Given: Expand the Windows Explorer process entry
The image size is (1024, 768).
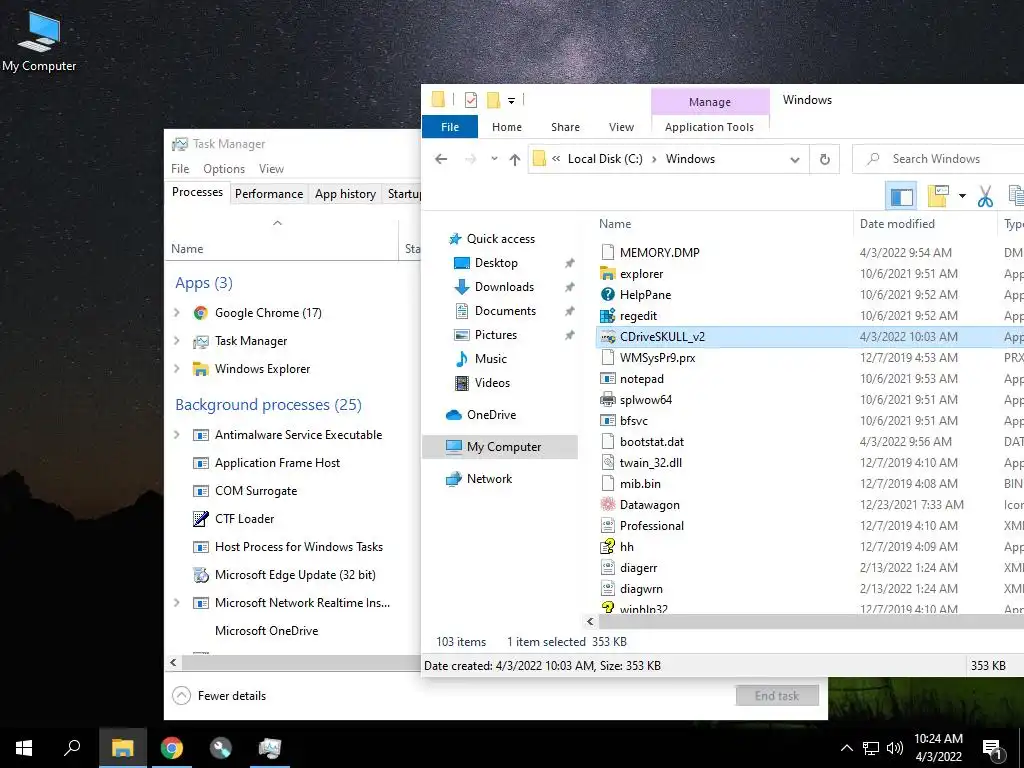Looking at the screenshot, I should 176,369.
